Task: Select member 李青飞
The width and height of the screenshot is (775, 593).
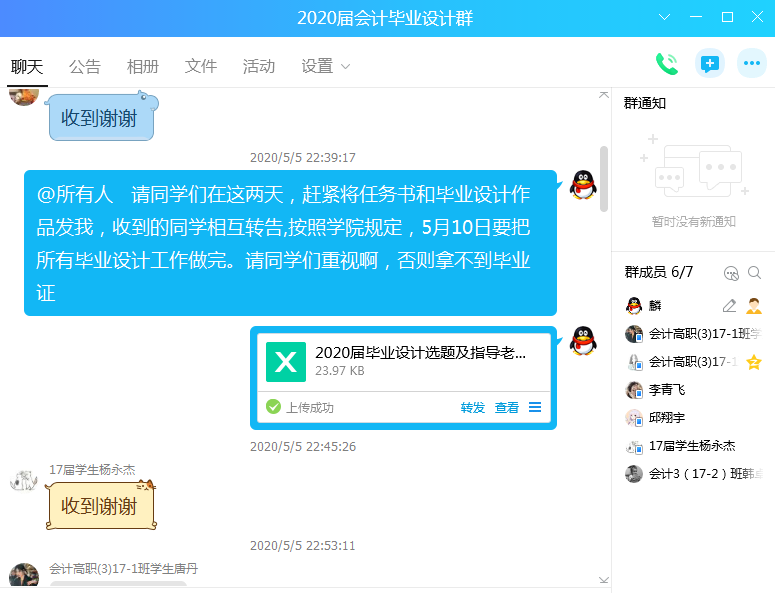Action: 693,390
